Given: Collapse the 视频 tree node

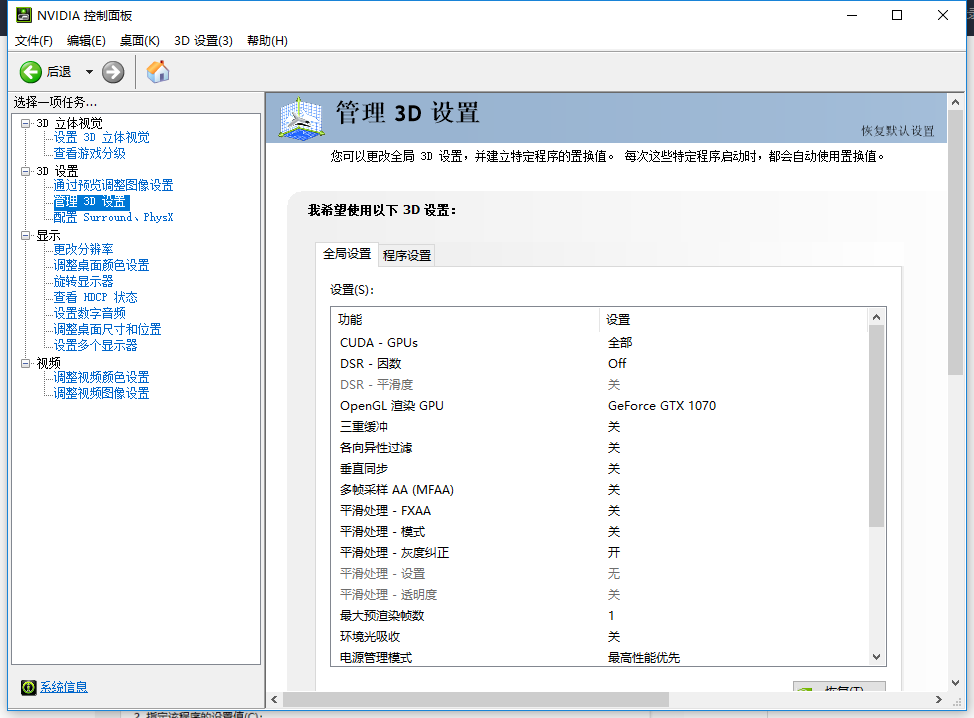Looking at the screenshot, I should click(26, 363).
